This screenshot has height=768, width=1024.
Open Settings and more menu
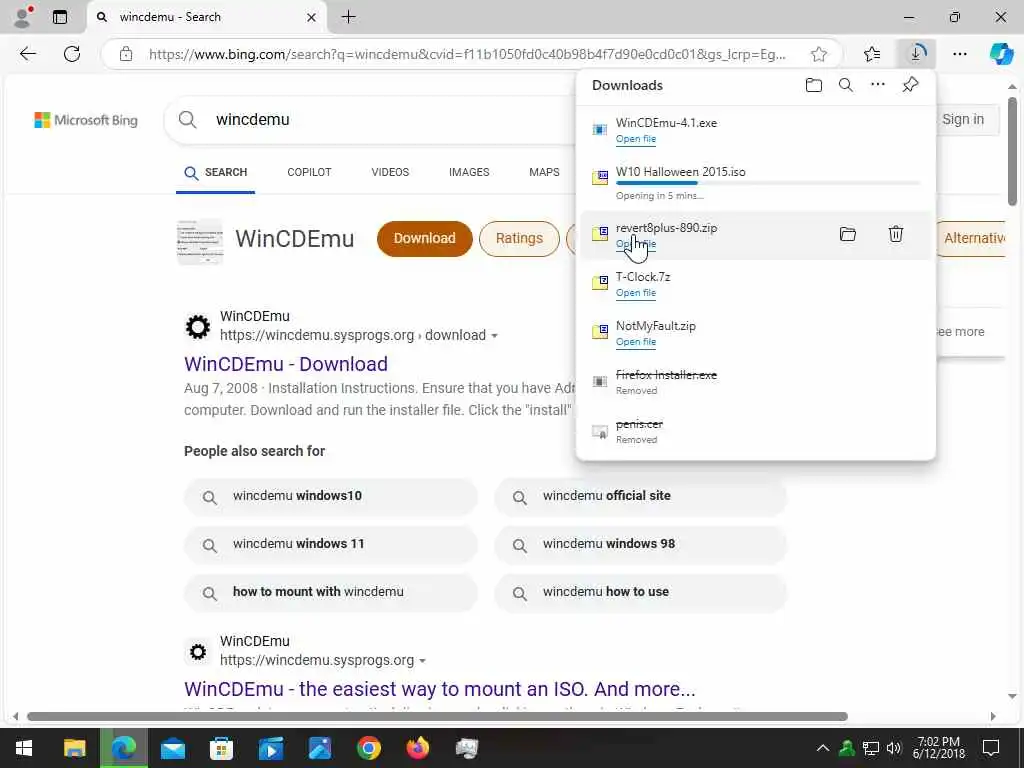tap(959, 54)
